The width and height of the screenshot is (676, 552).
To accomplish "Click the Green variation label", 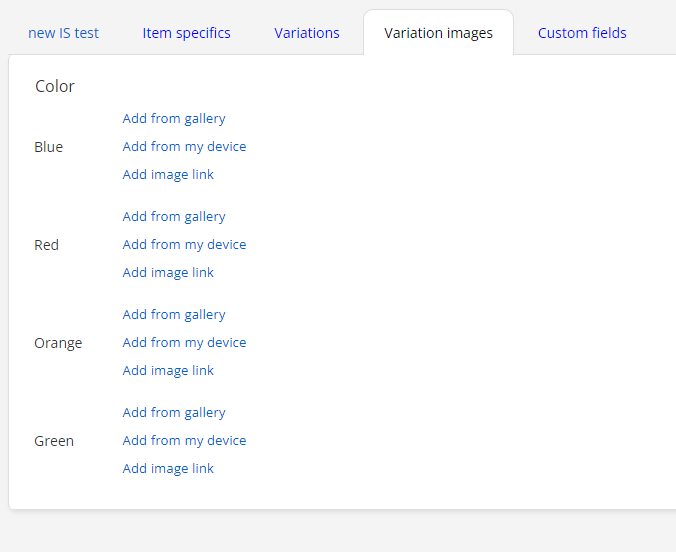I will click(x=54, y=441).
